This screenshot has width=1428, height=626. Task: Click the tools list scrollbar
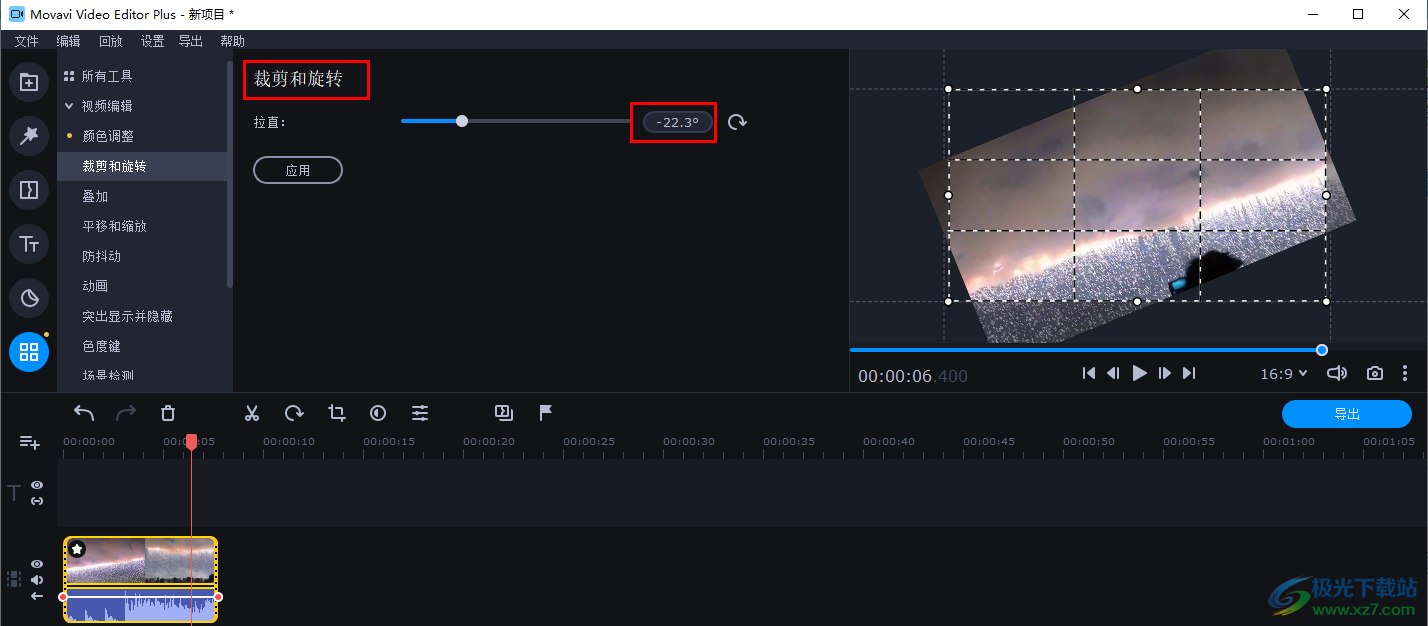(230, 175)
